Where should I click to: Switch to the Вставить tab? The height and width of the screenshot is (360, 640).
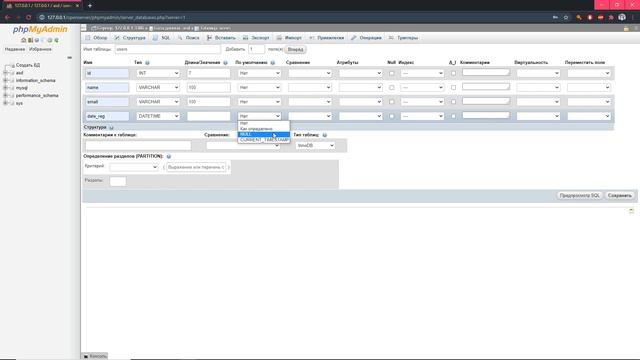221,38
